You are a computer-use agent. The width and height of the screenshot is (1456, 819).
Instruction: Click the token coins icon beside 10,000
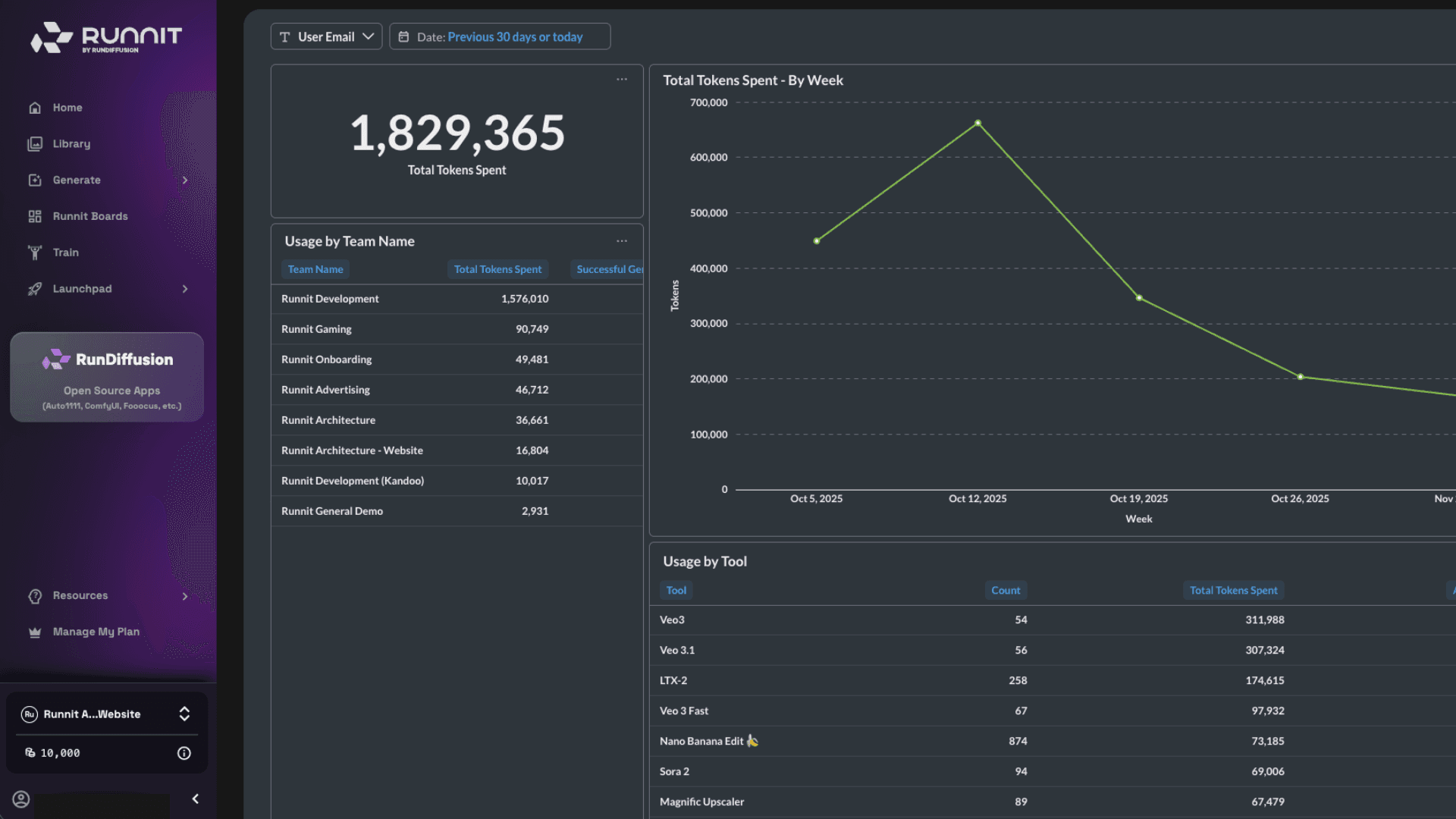(x=30, y=753)
